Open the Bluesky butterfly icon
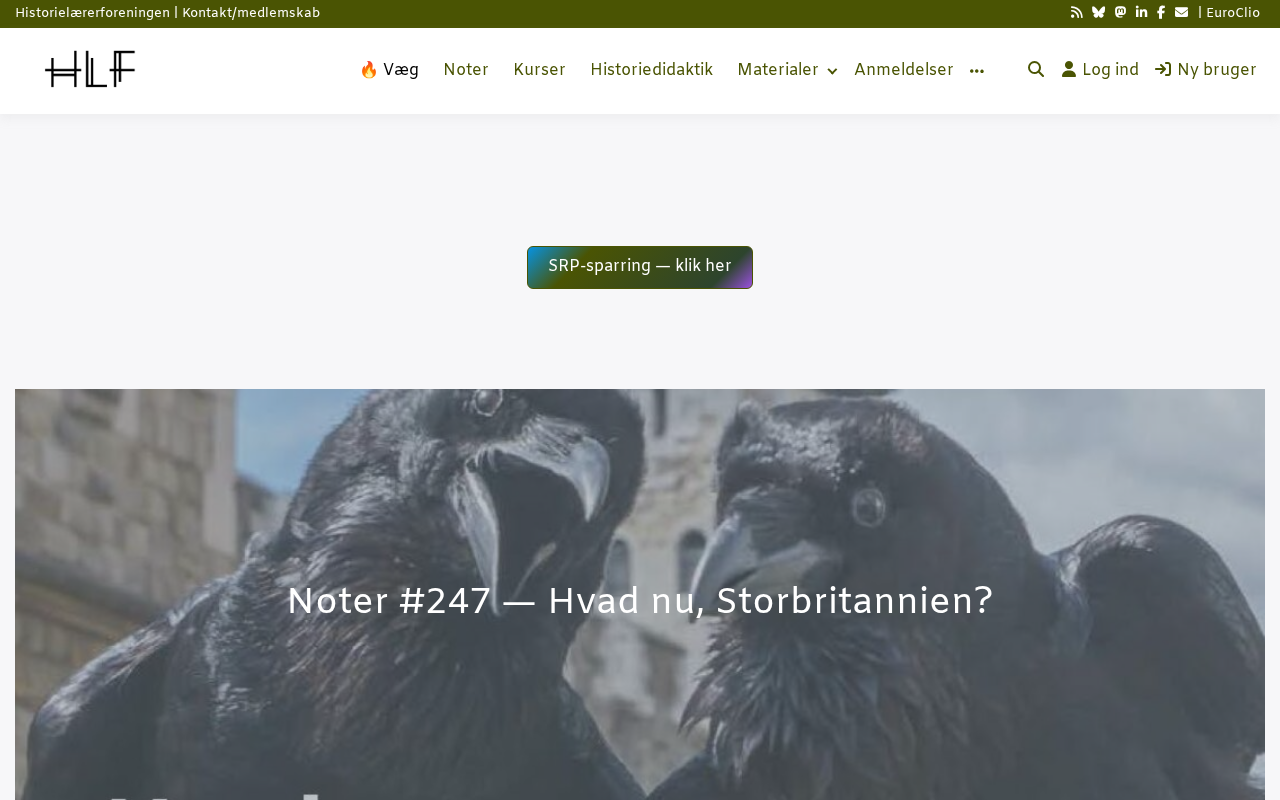This screenshot has width=1280, height=800. tap(1099, 13)
